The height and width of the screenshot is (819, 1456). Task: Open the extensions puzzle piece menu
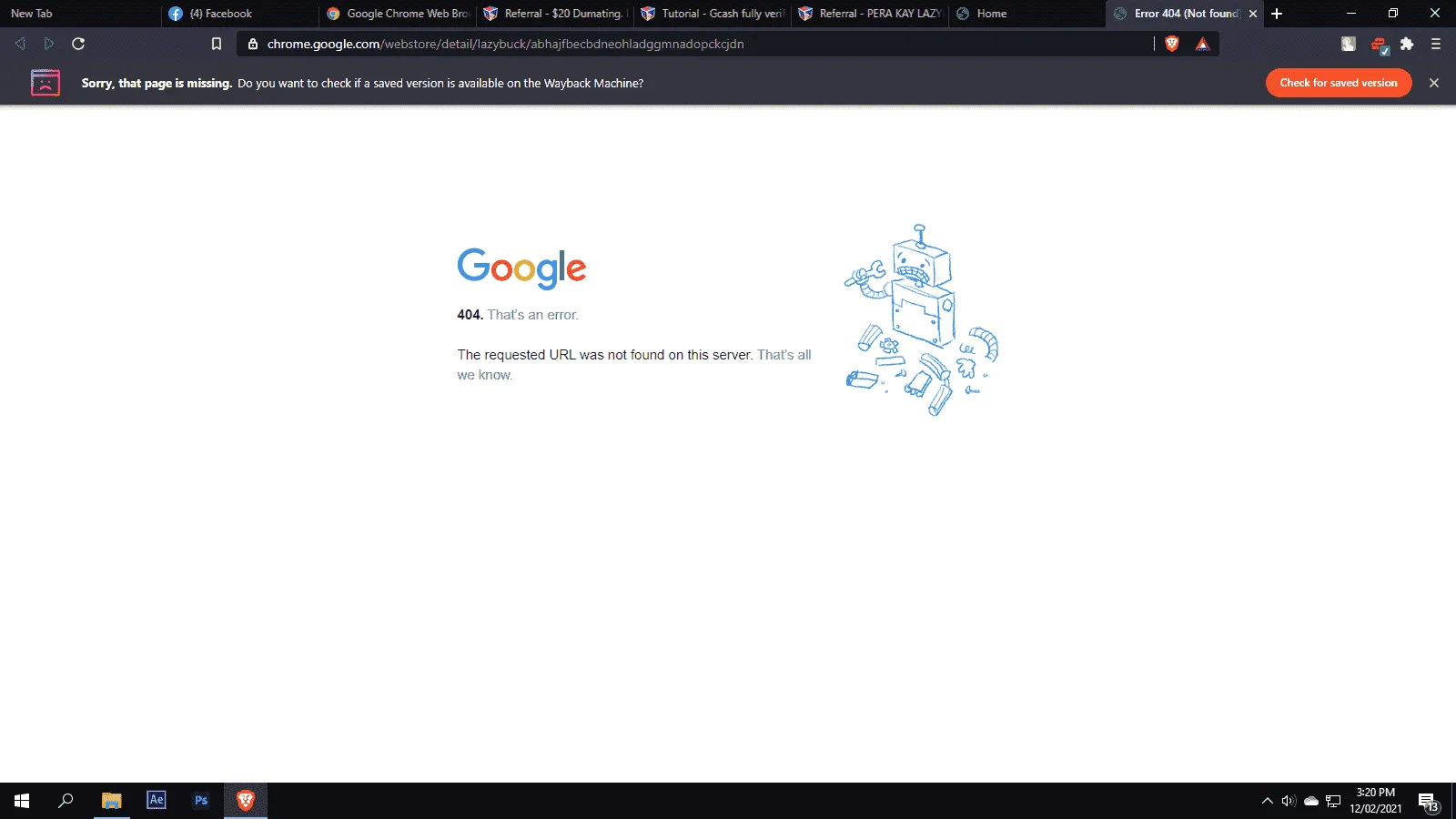pos(1407,44)
